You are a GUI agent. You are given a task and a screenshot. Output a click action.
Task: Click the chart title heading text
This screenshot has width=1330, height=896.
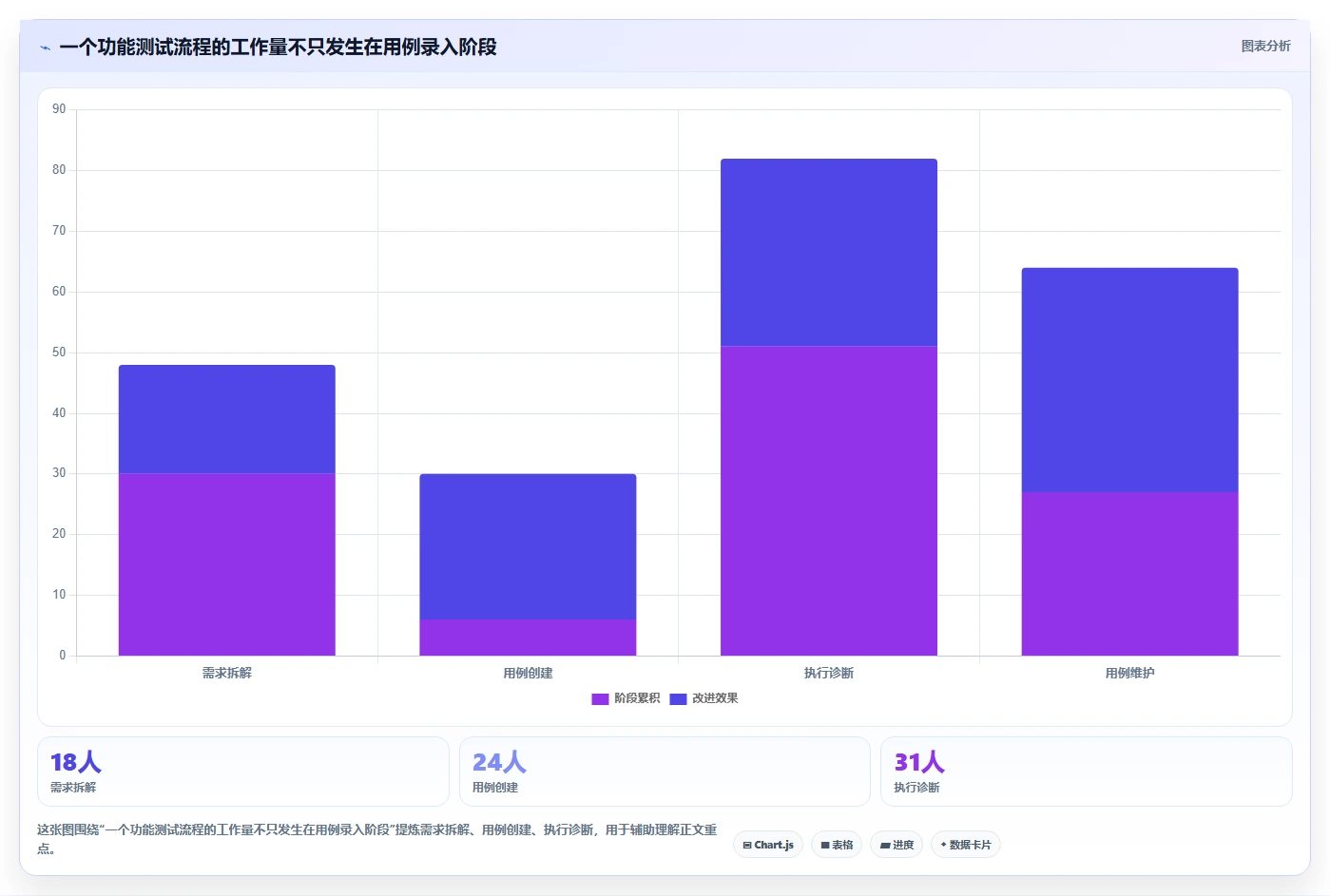278,47
